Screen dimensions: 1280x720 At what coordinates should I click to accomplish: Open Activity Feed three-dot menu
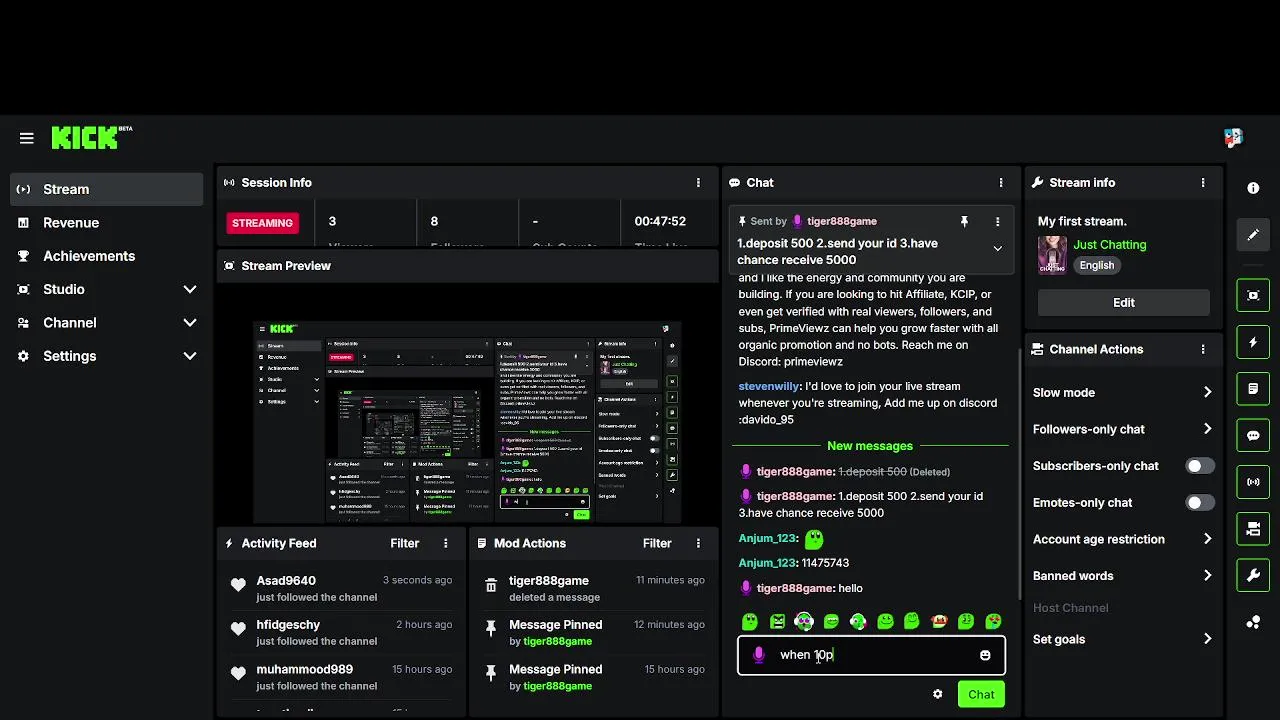tap(446, 543)
